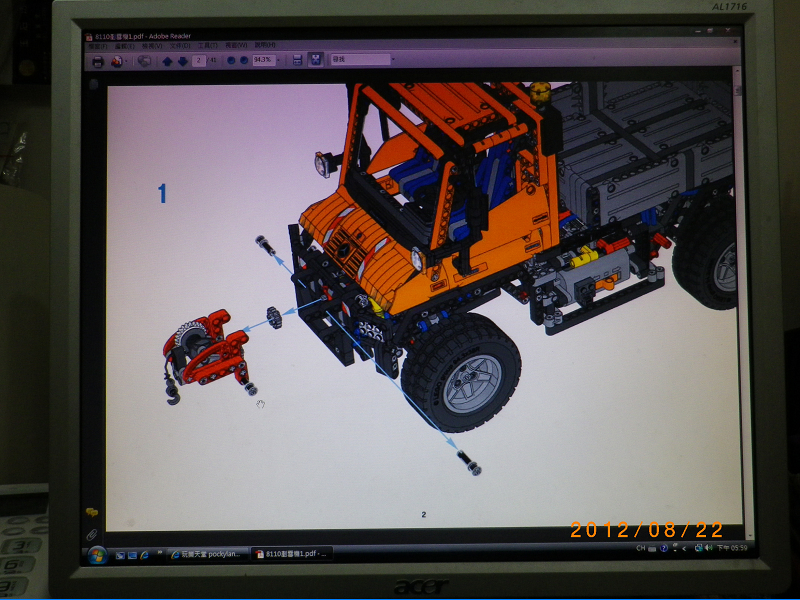800x600 pixels.
Task: Click the Show desktop quick launch icon
Action: click(120, 555)
